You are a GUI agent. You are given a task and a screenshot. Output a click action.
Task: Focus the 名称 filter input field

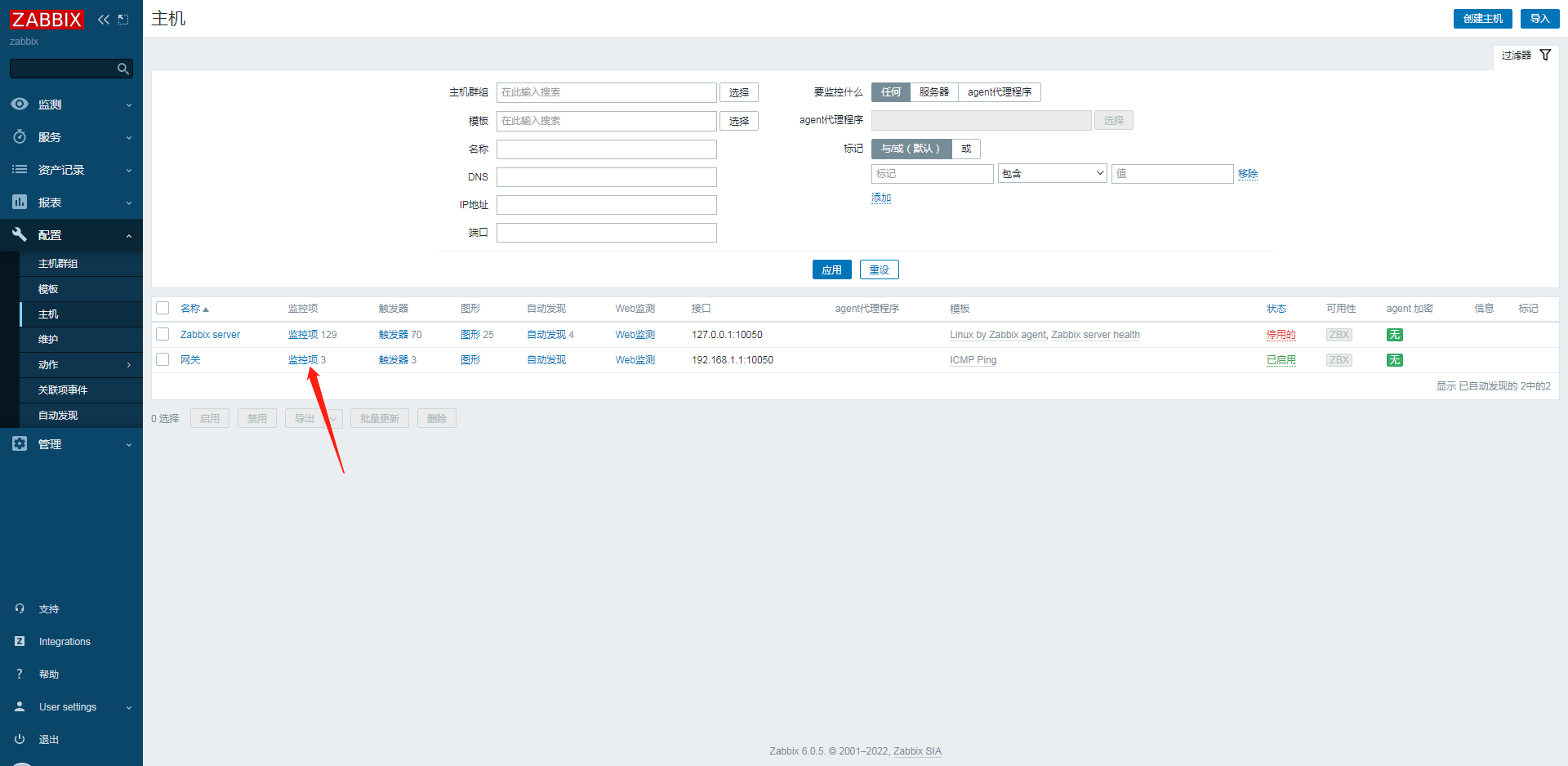point(606,149)
